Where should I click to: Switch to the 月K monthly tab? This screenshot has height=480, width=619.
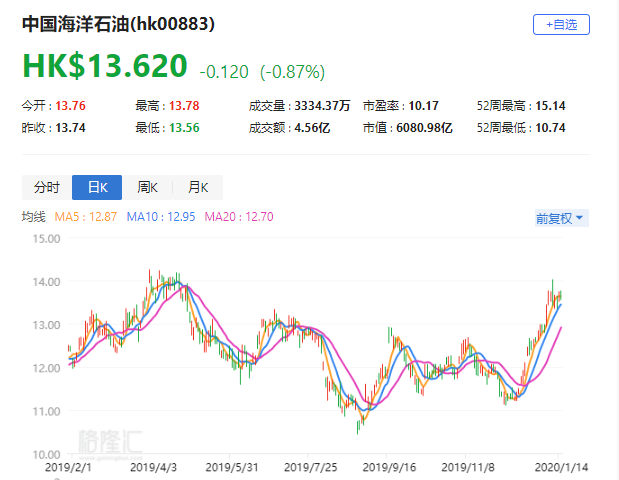click(197, 187)
